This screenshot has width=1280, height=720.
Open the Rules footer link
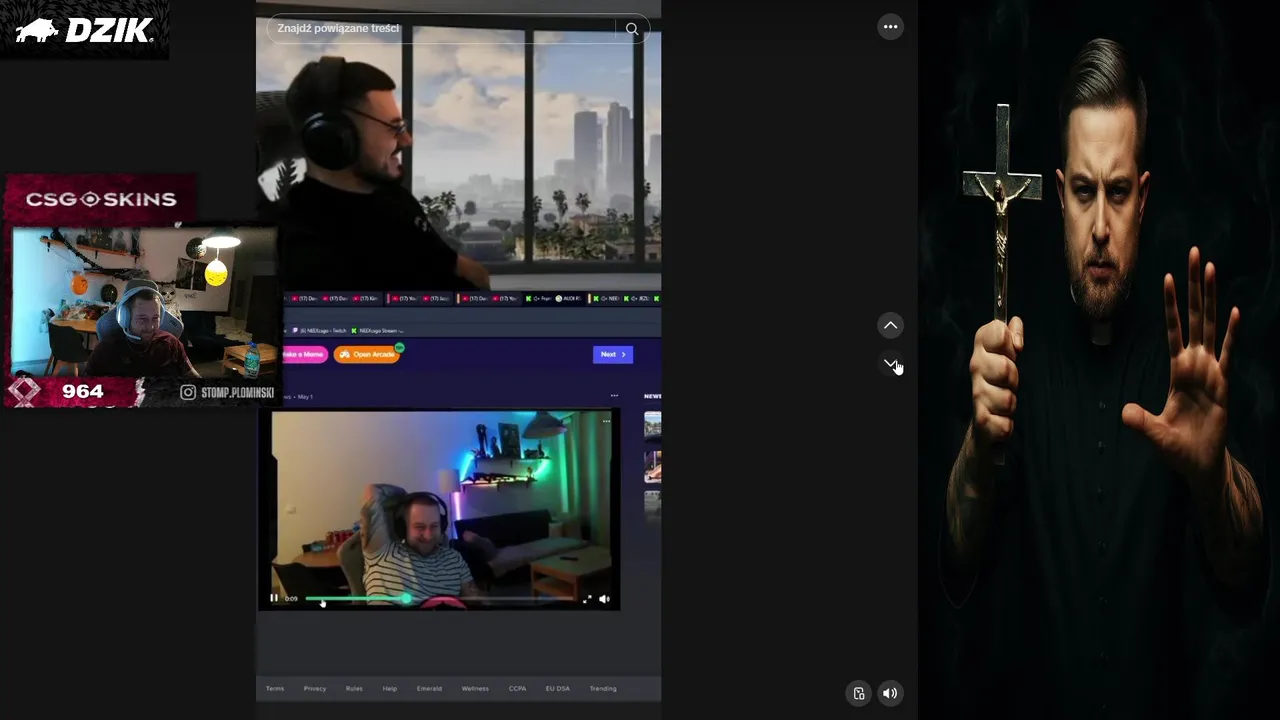tap(354, 688)
